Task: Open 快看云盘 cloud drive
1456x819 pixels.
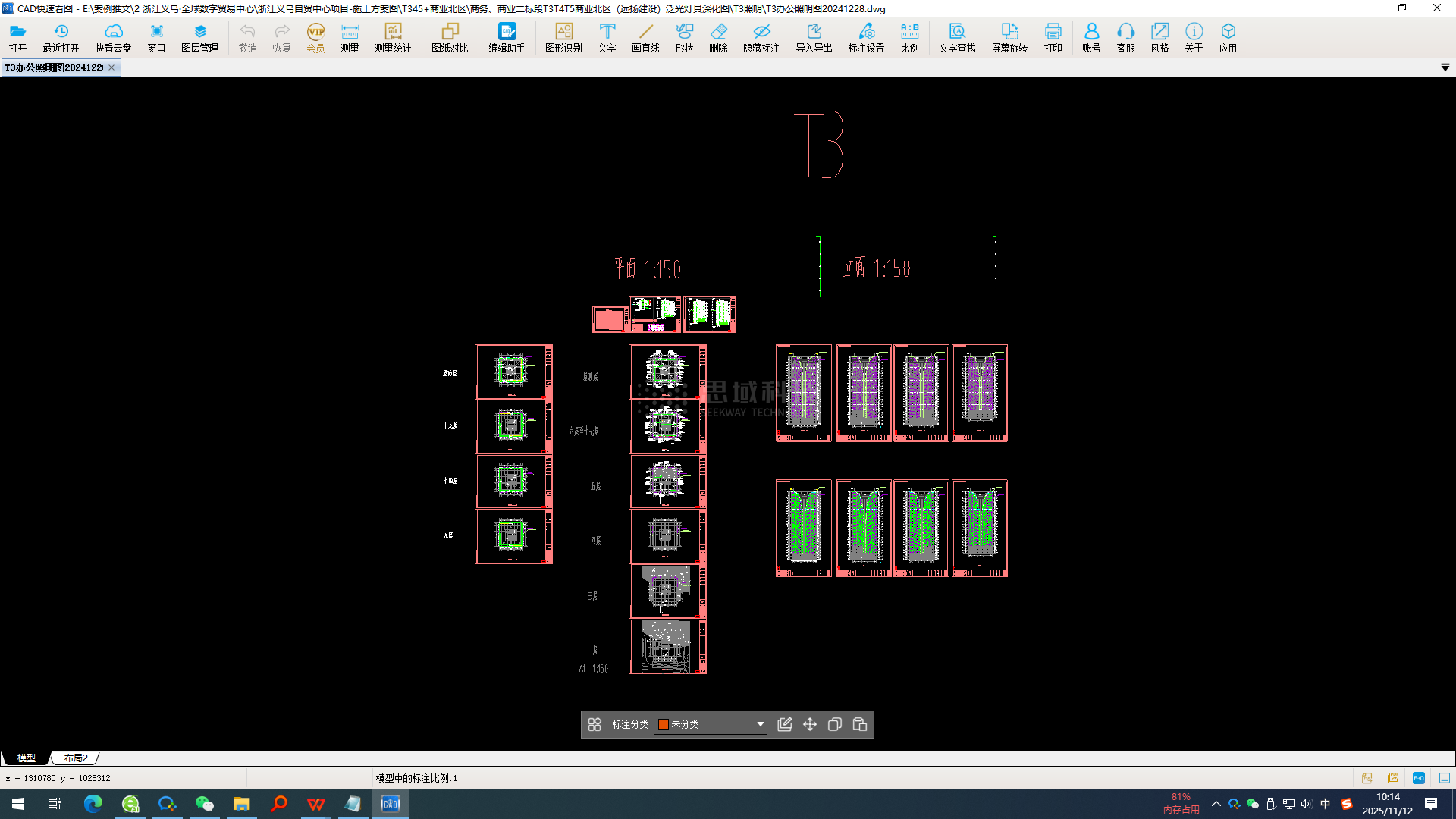Action: pos(113,37)
